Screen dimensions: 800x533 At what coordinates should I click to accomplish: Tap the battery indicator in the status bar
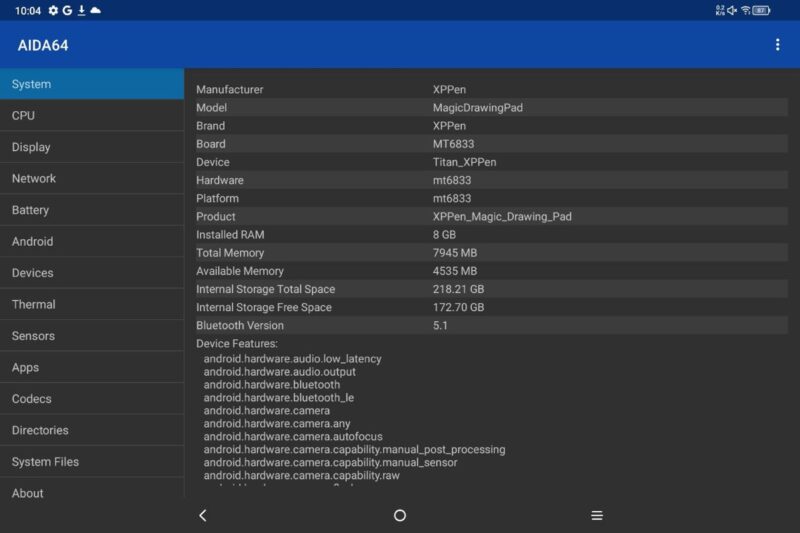click(x=762, y=10)
